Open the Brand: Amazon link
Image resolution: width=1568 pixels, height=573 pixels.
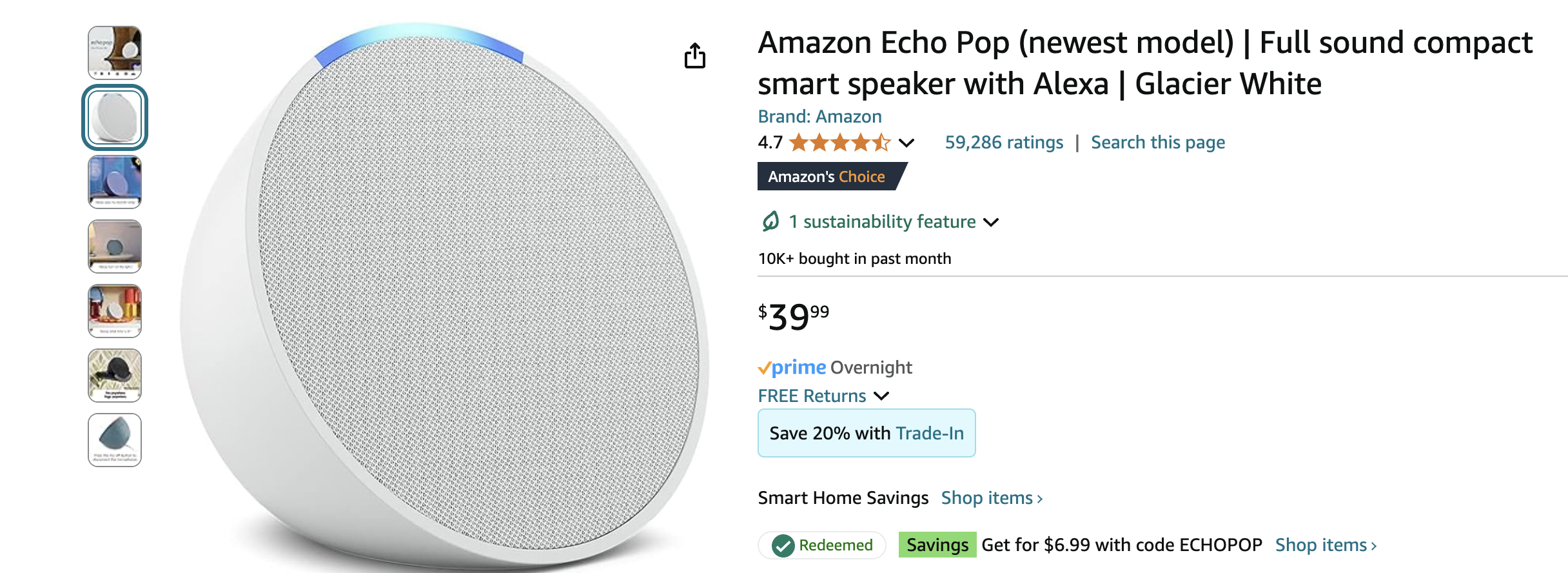tap(819, 116)
